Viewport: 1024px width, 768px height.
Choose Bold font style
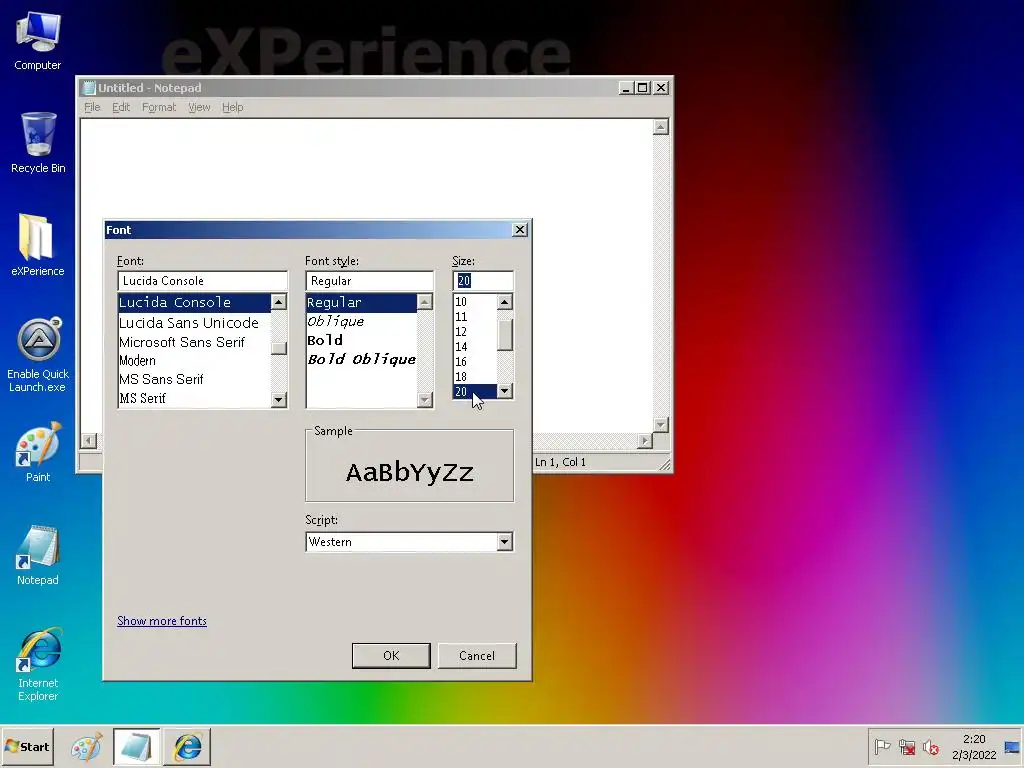tap(361, 340)
